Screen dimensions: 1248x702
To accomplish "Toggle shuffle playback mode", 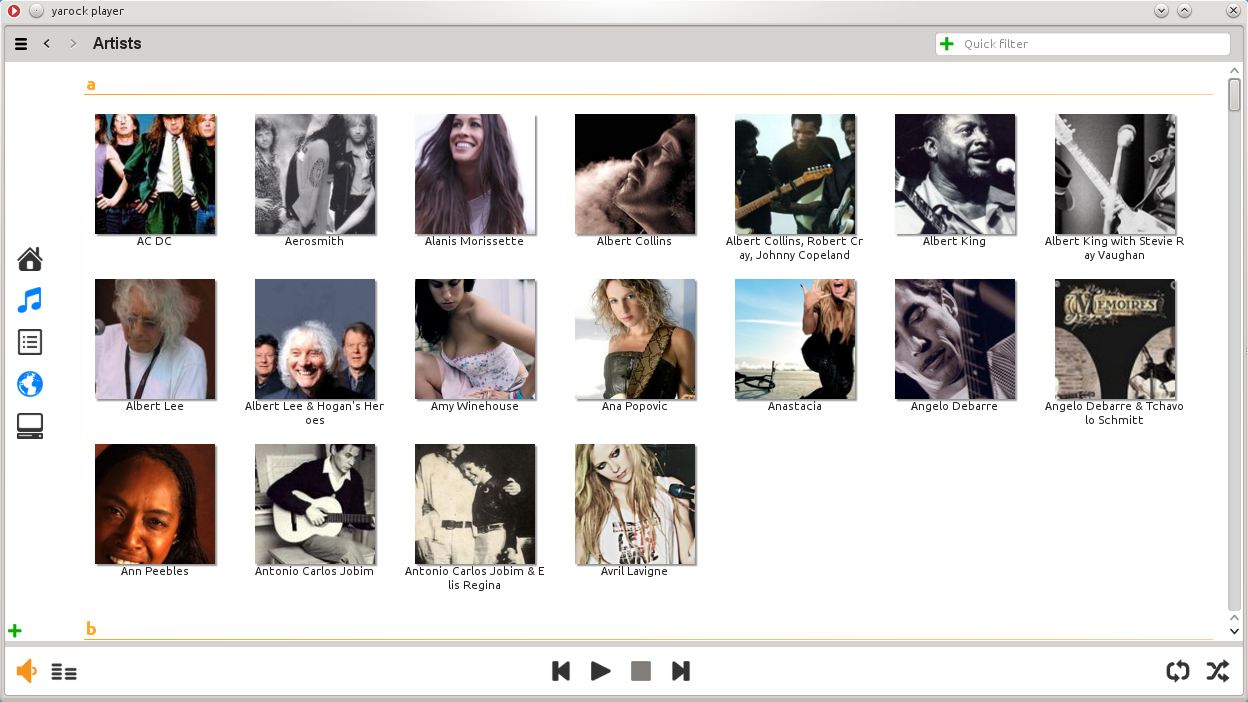I will click(1217, 671).
